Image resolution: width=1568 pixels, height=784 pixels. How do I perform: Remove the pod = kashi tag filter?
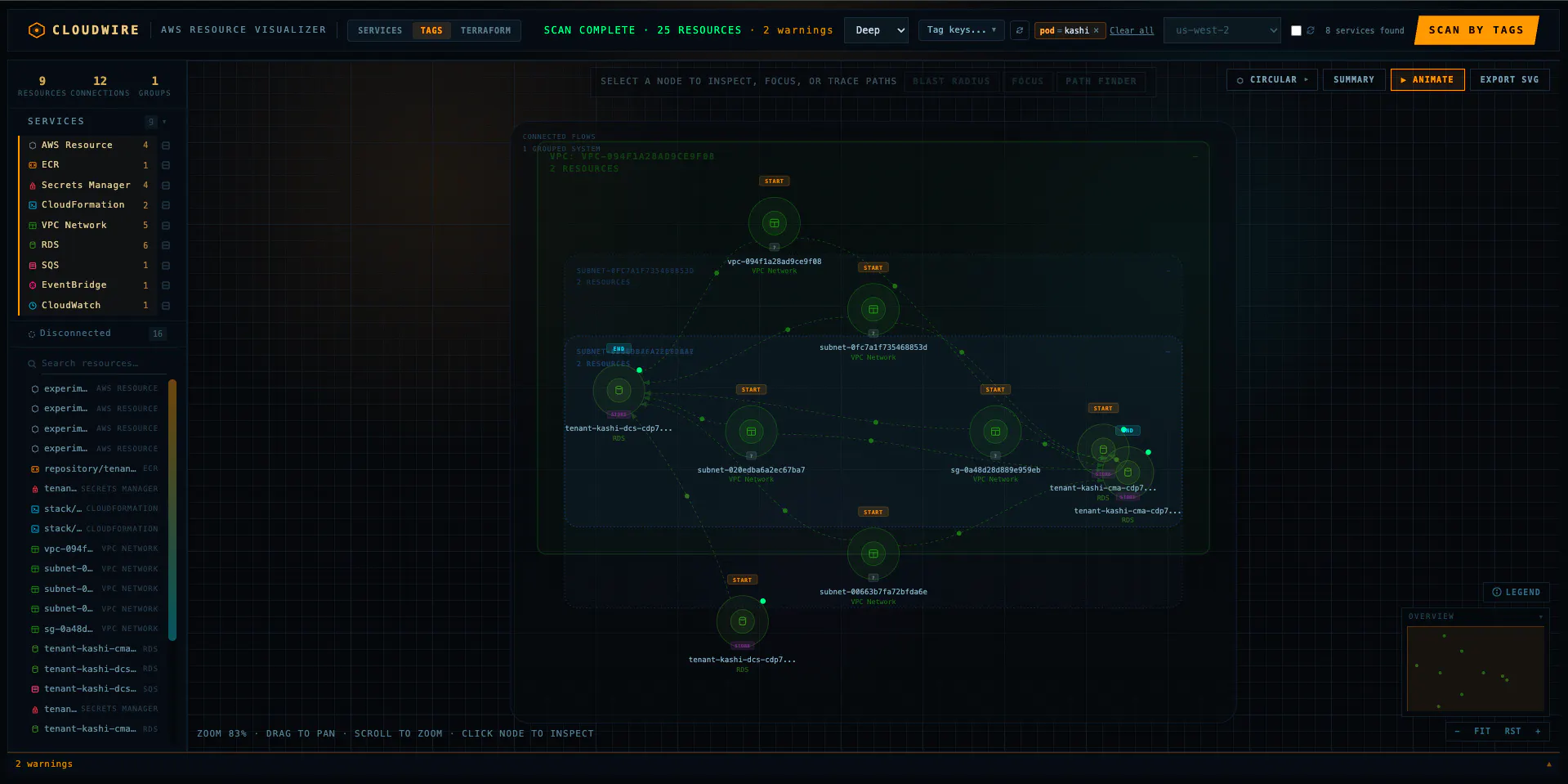pos(1096,30)
